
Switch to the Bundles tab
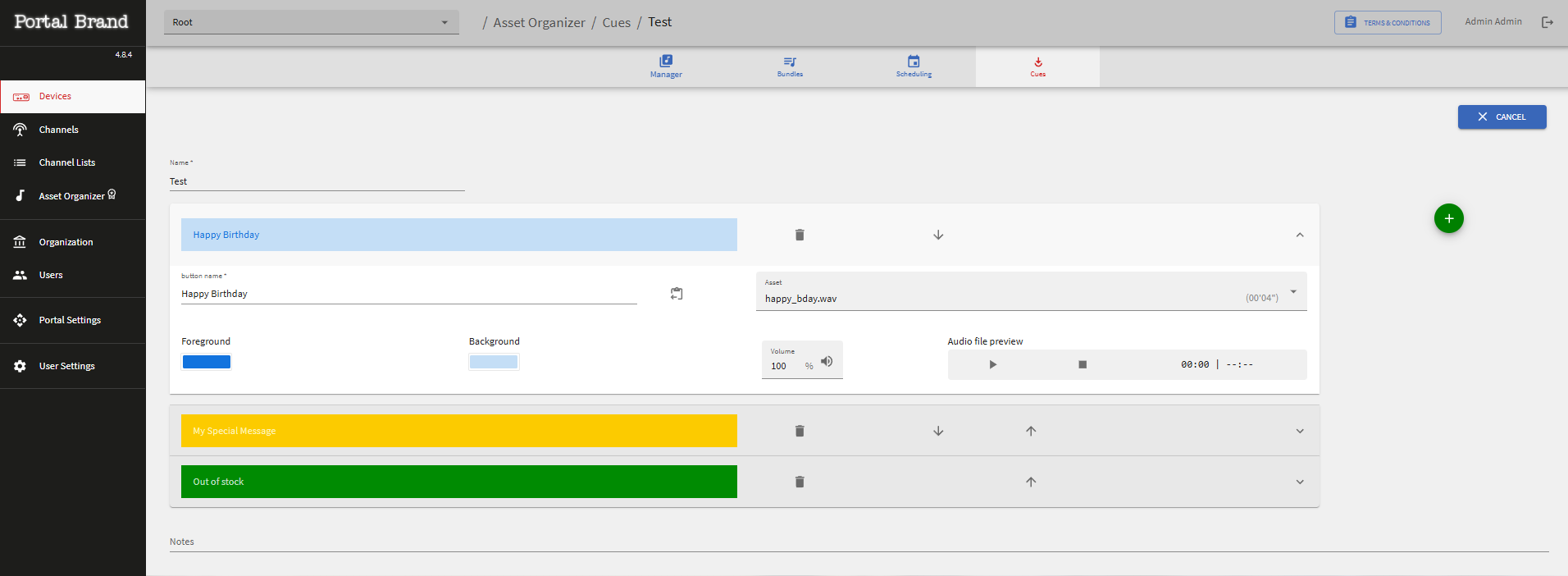(790, 66)
